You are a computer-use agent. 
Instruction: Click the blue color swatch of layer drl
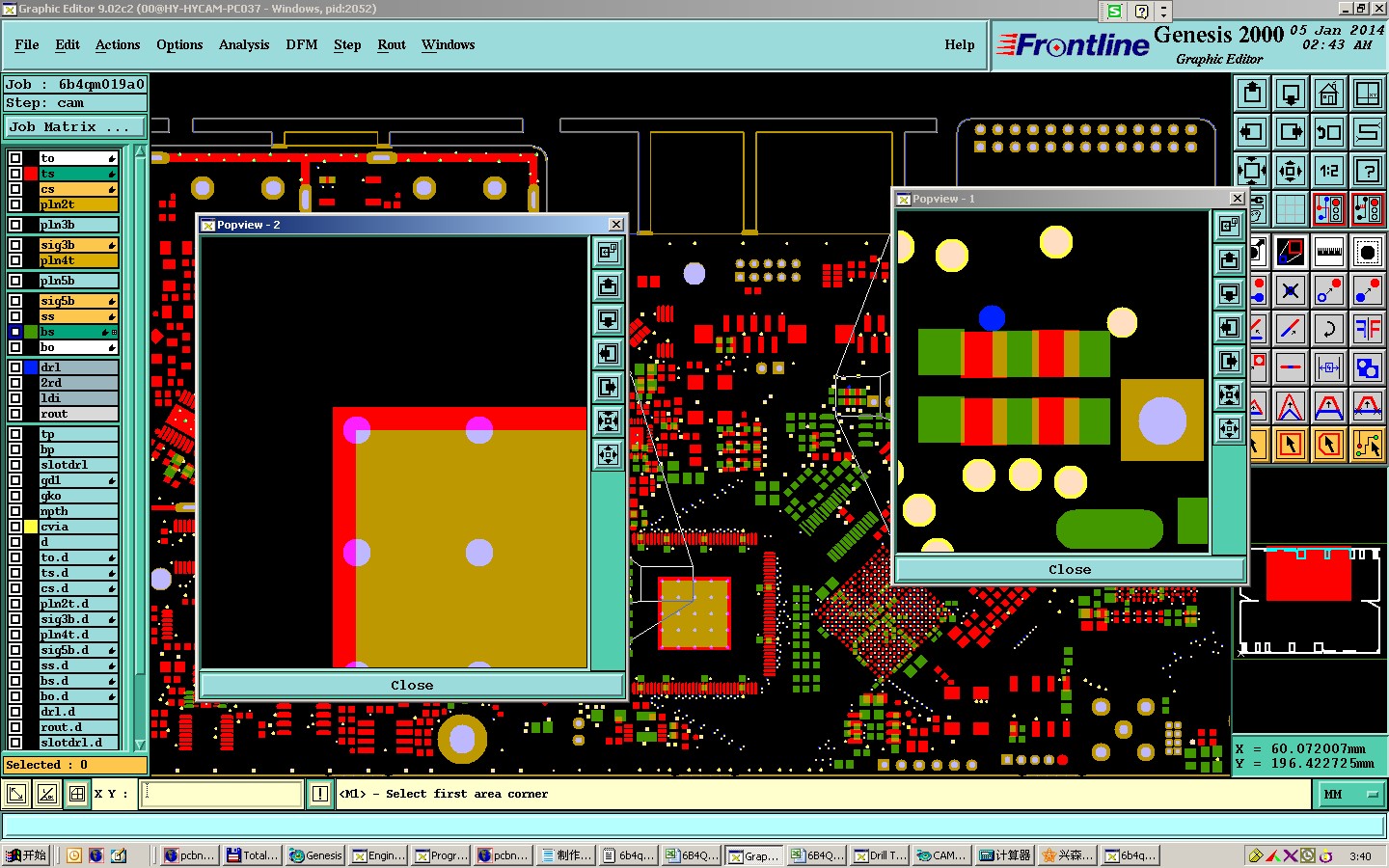tap(31, 367)
